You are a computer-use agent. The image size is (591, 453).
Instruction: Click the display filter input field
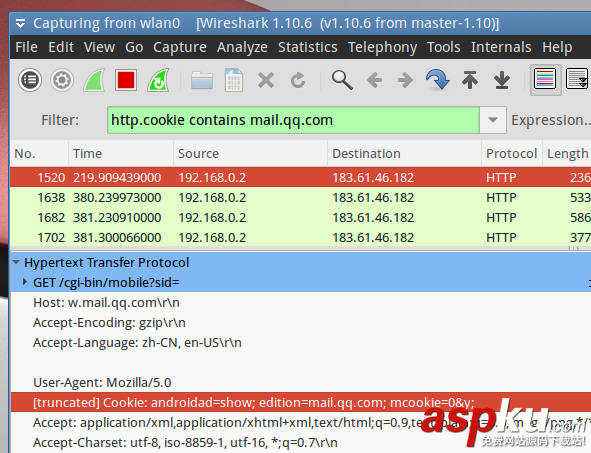[x=293, y=120]
